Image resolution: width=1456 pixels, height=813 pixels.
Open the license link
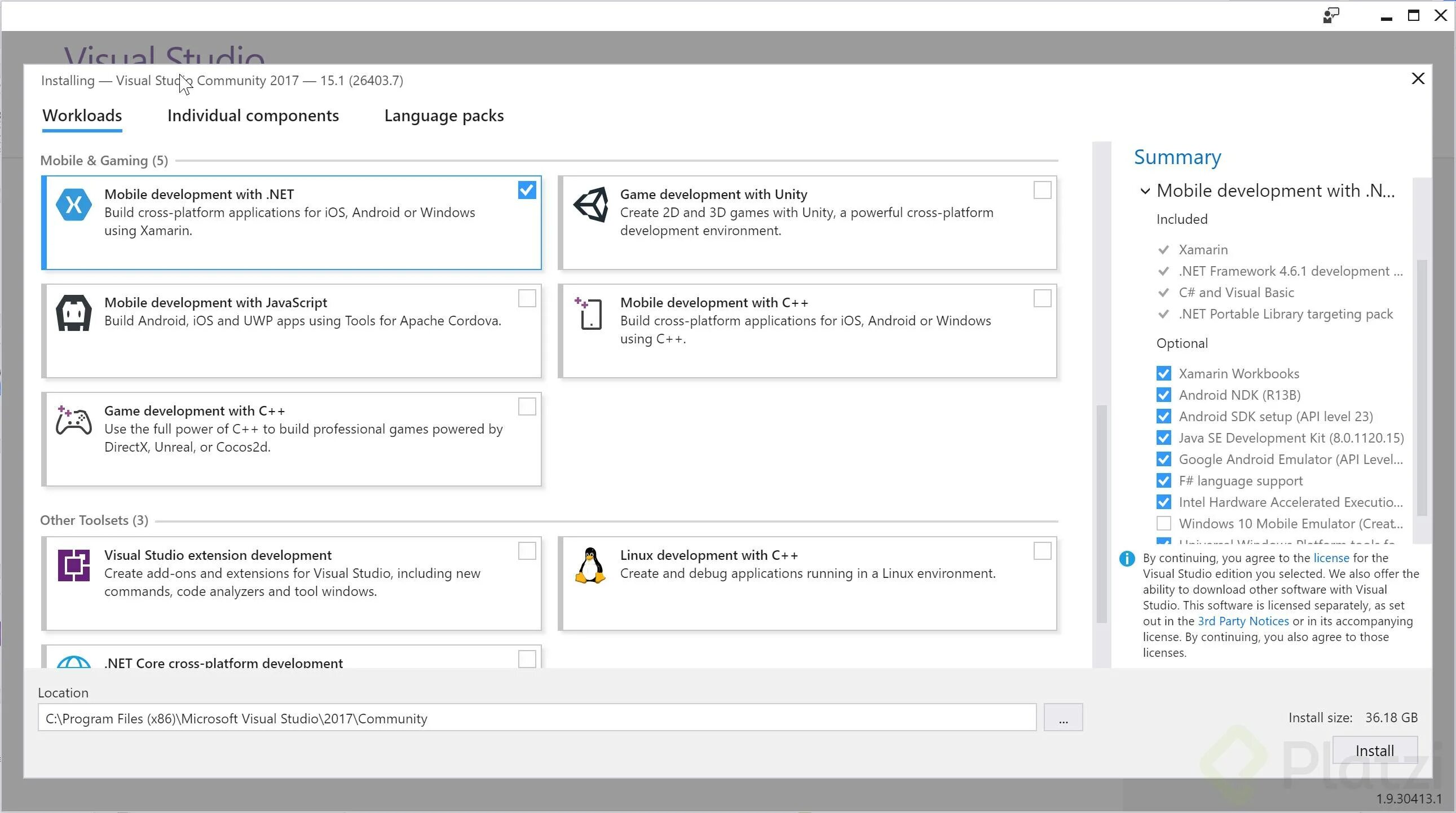tap(1331, 558)
